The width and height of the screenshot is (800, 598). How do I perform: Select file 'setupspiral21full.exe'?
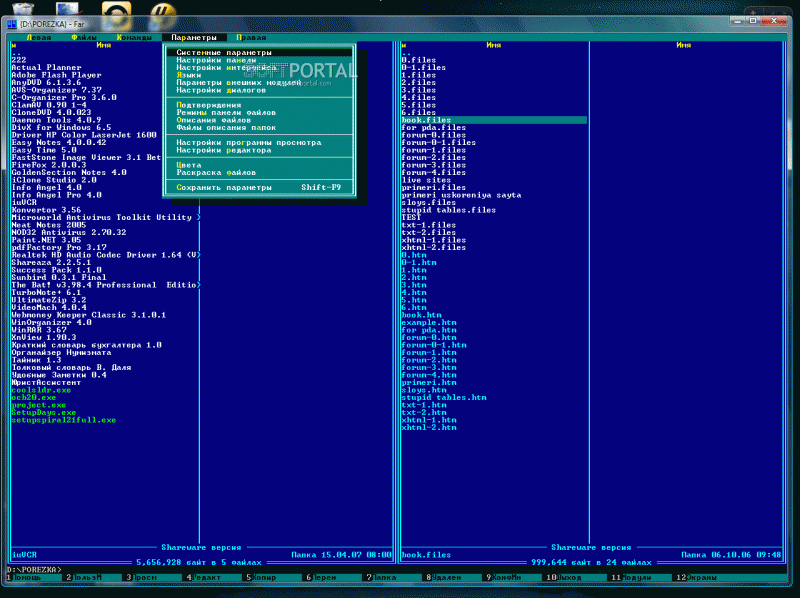[x=64, y=420]
